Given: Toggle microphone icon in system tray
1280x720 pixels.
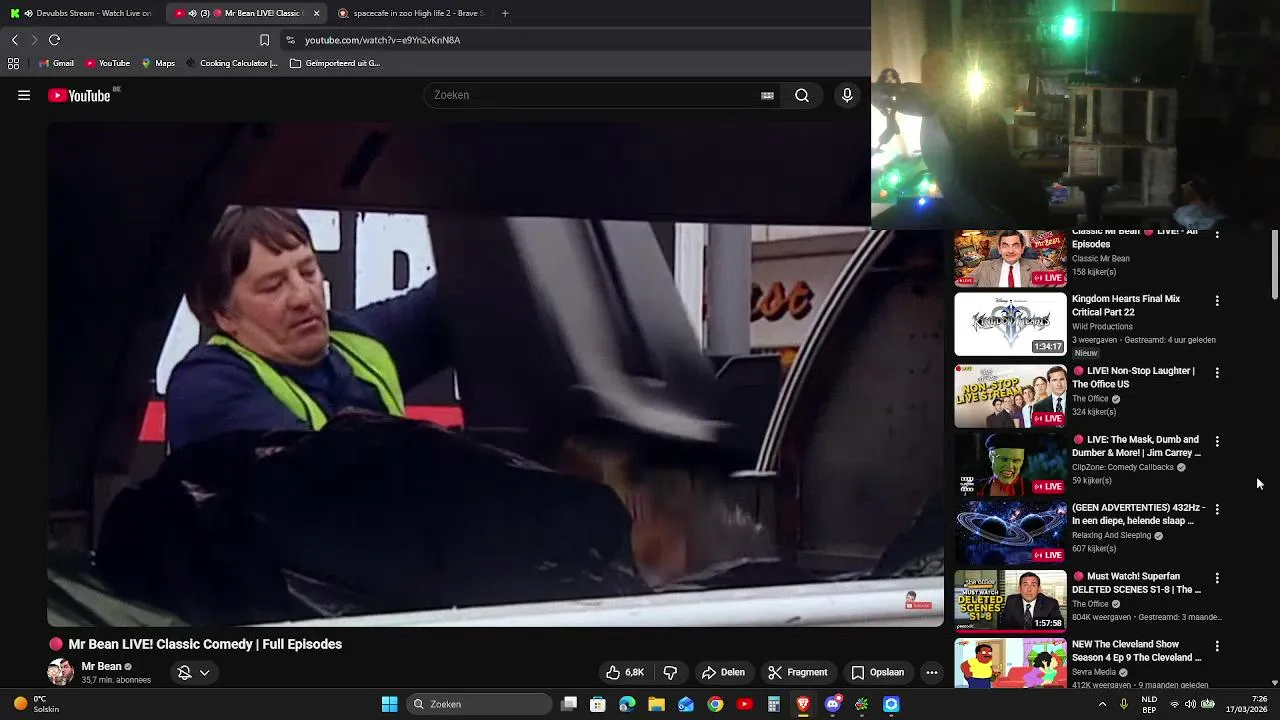Looking at the screenshot, I should click(1124, 704).
